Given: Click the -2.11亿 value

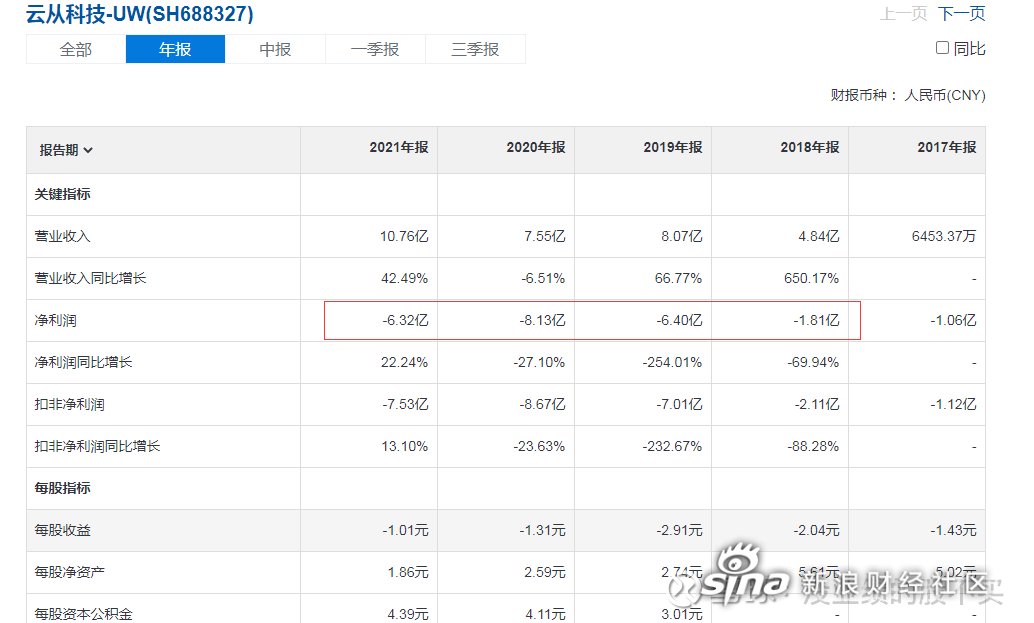Looking at the screenshot, I should (x=816, y=404).
